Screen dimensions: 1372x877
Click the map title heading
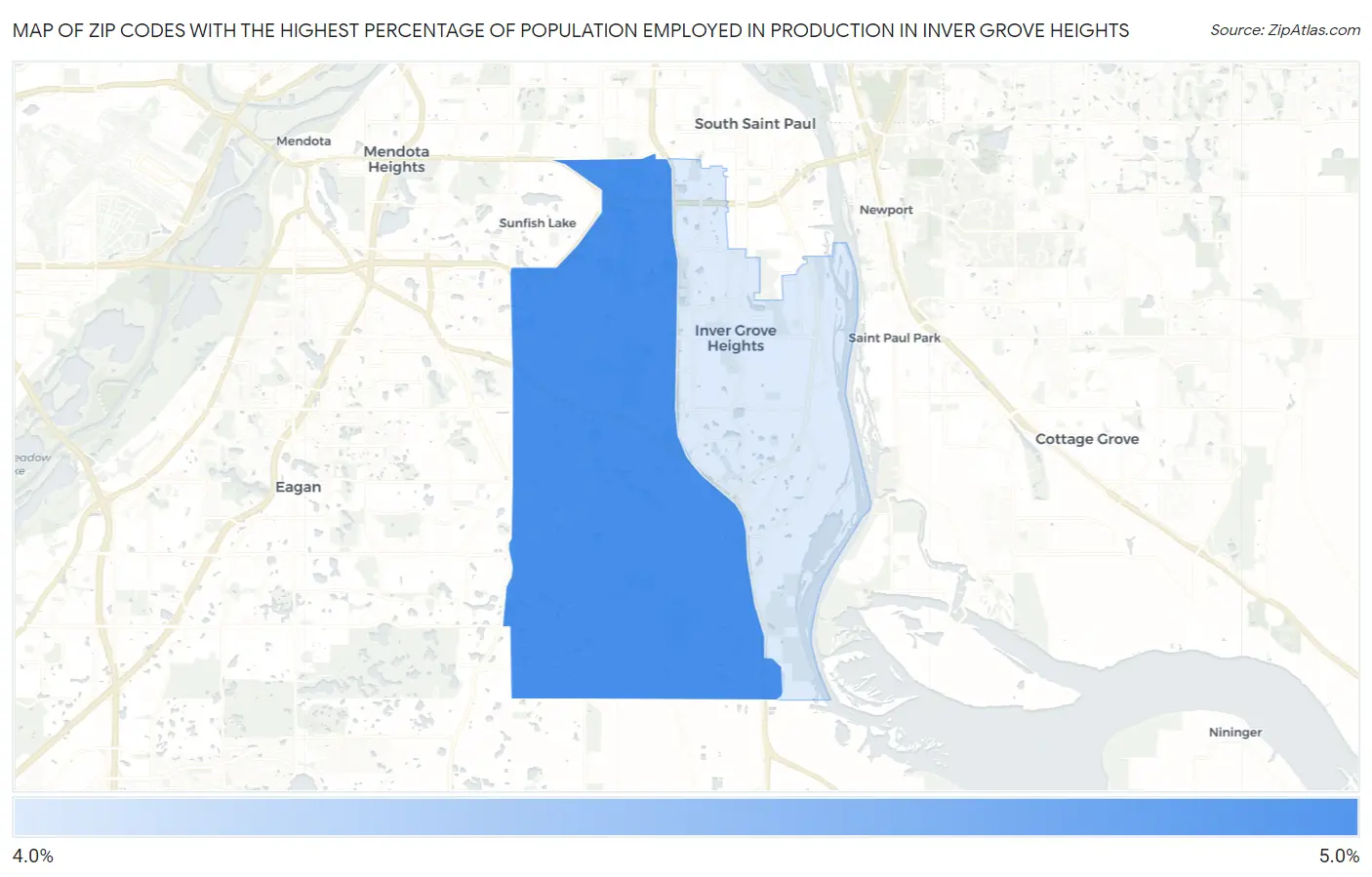571,30
